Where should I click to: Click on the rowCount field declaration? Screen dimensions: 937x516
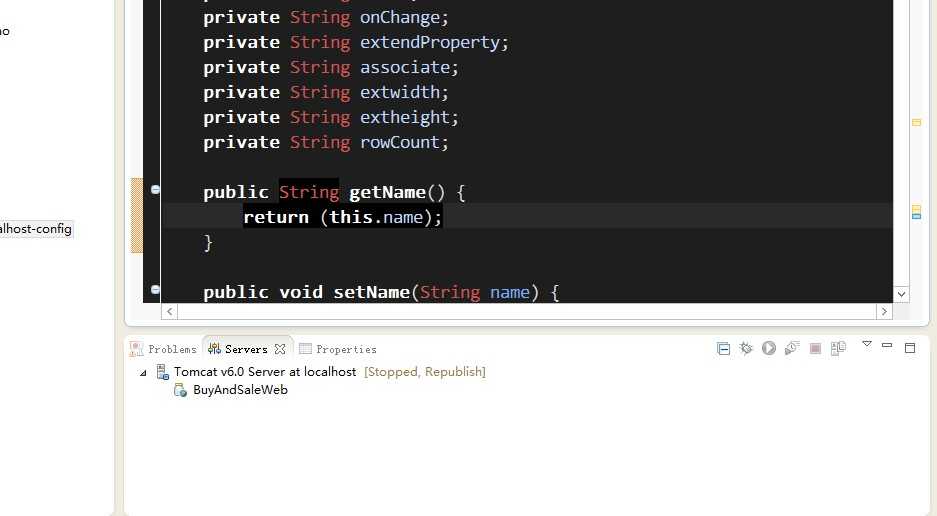[326, 142]
